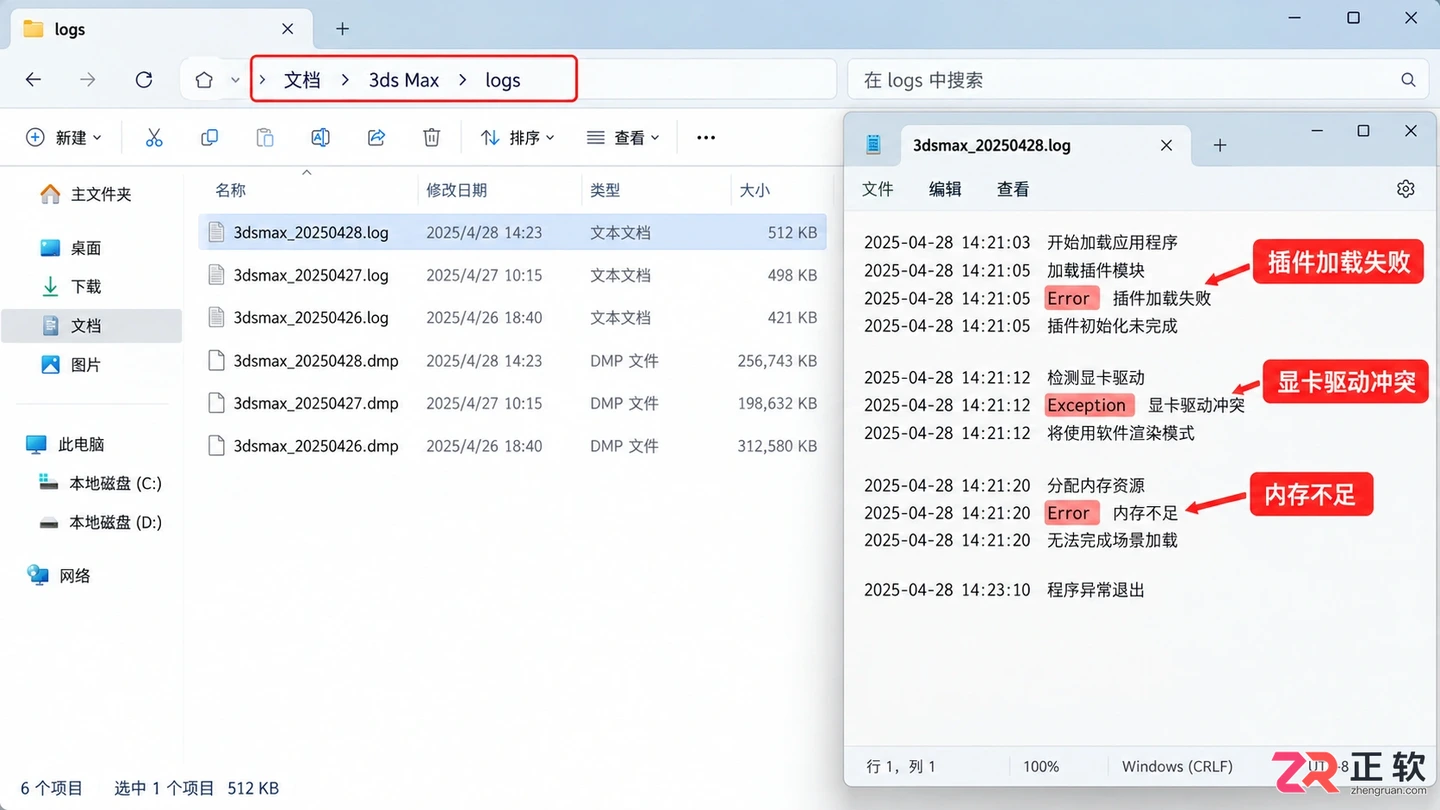The width and height of the screenshot is (1440, 810).
Task: Select file 3dsmax_20250428.dmp
Action: [513, 361]
